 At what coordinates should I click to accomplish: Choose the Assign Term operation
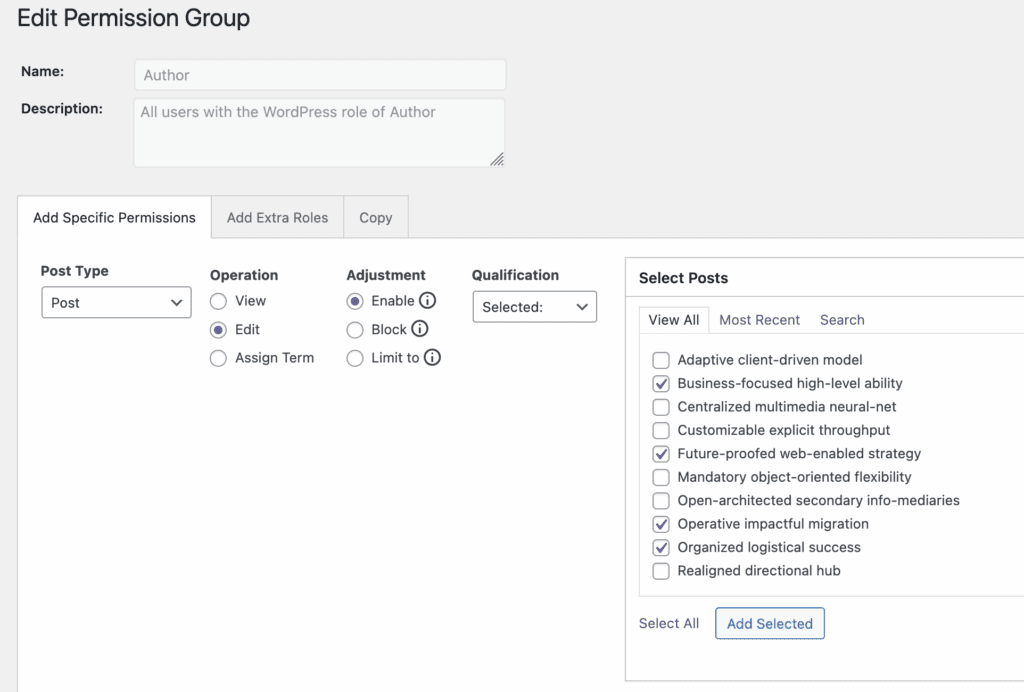coord(218,358)
